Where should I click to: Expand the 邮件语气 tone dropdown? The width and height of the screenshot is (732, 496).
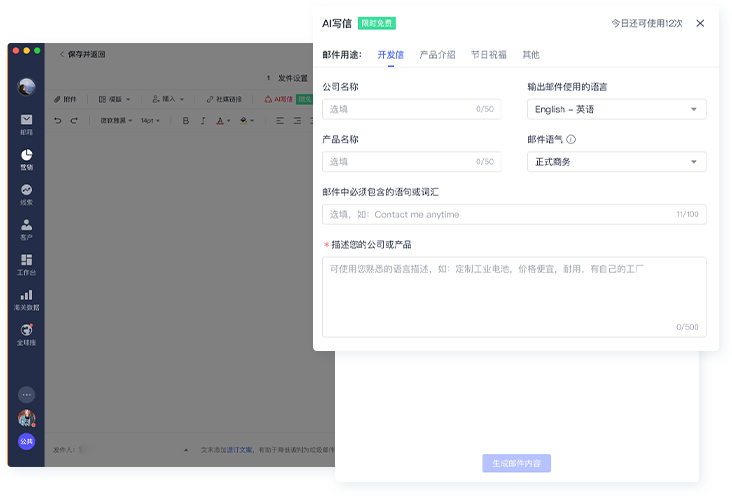616,162
